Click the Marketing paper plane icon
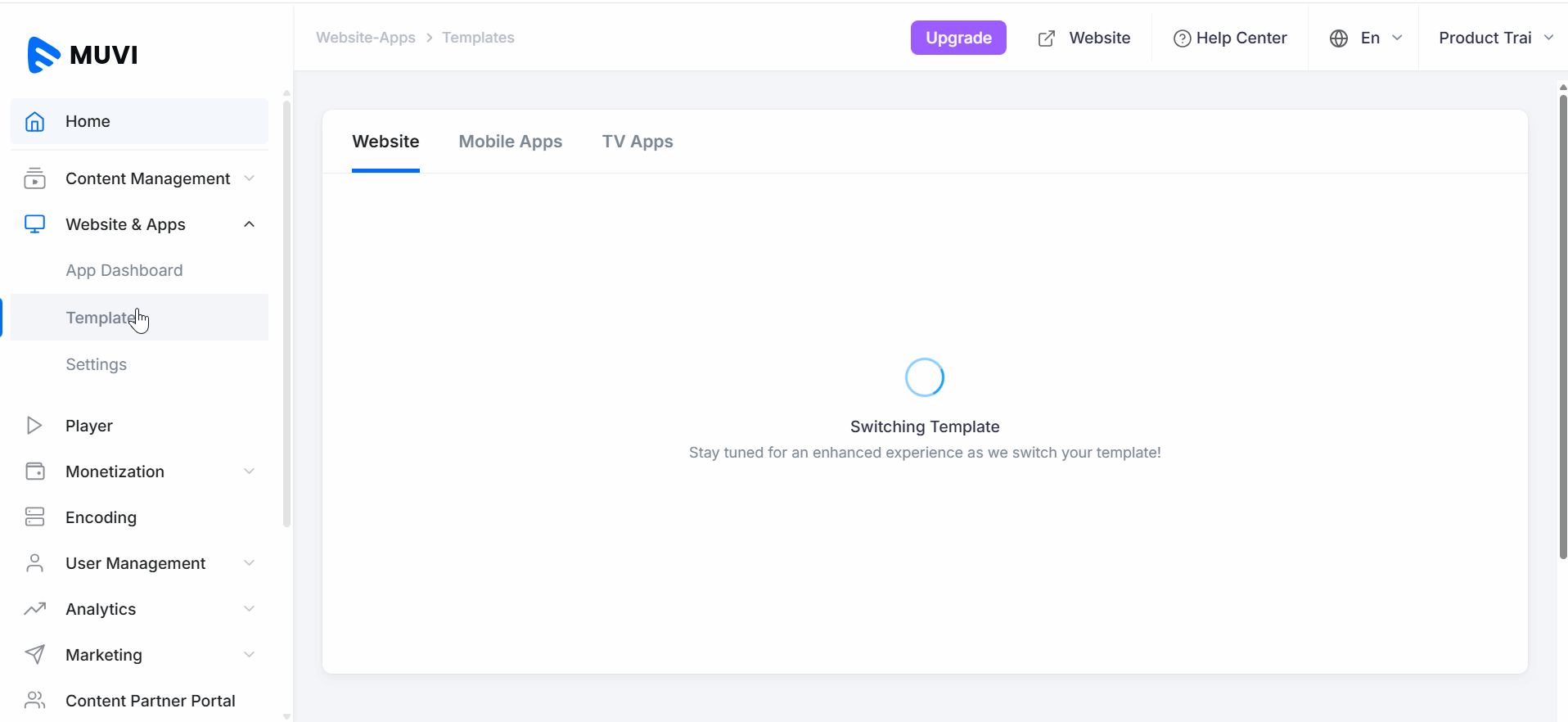 click(x=34, y=655)
